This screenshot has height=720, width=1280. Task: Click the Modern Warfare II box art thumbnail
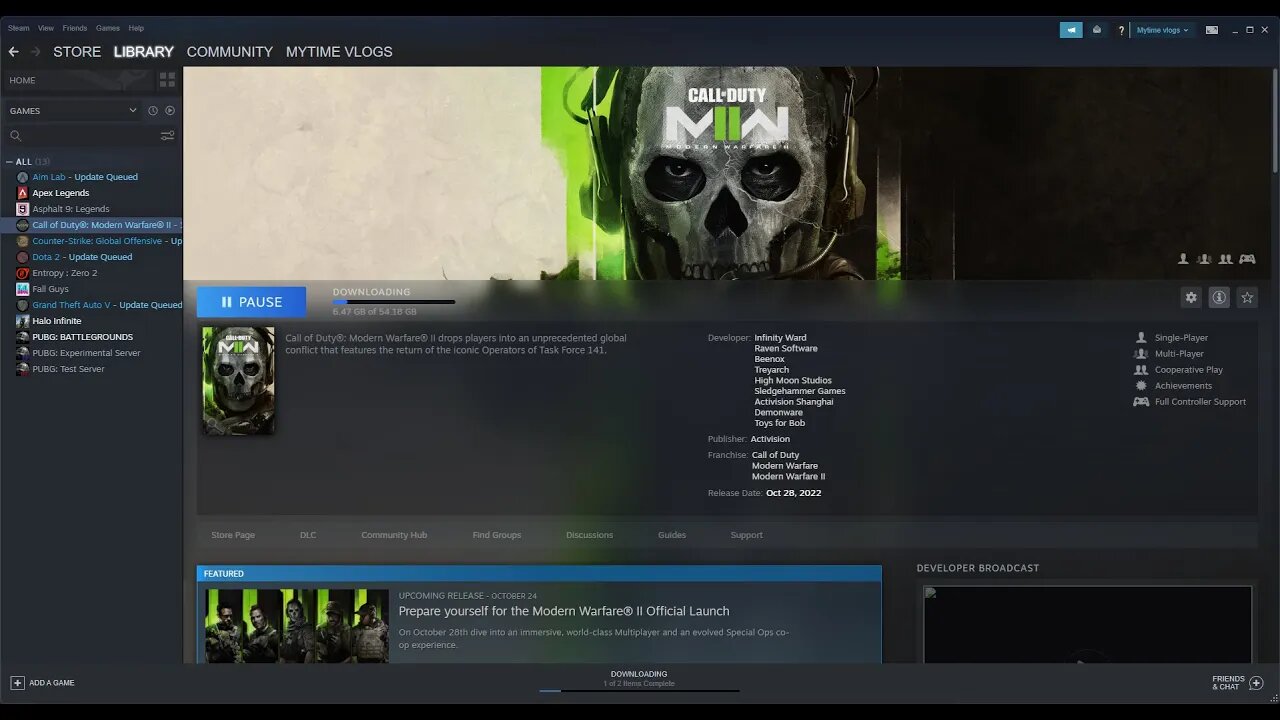pos(238,380)
